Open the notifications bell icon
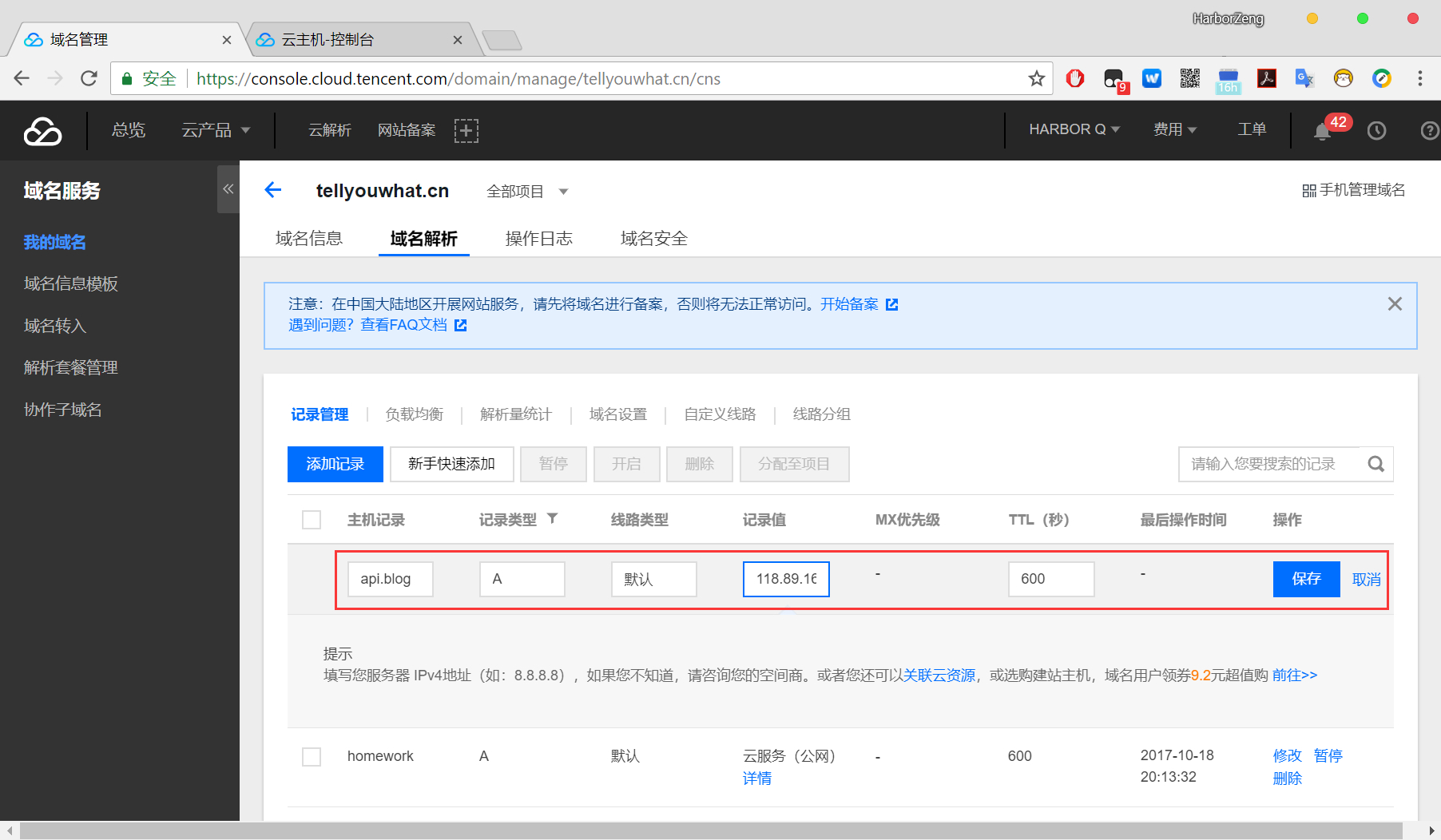Viewport: 1441px width, 840px height. pyautogui.click(x=1323, y=132)
